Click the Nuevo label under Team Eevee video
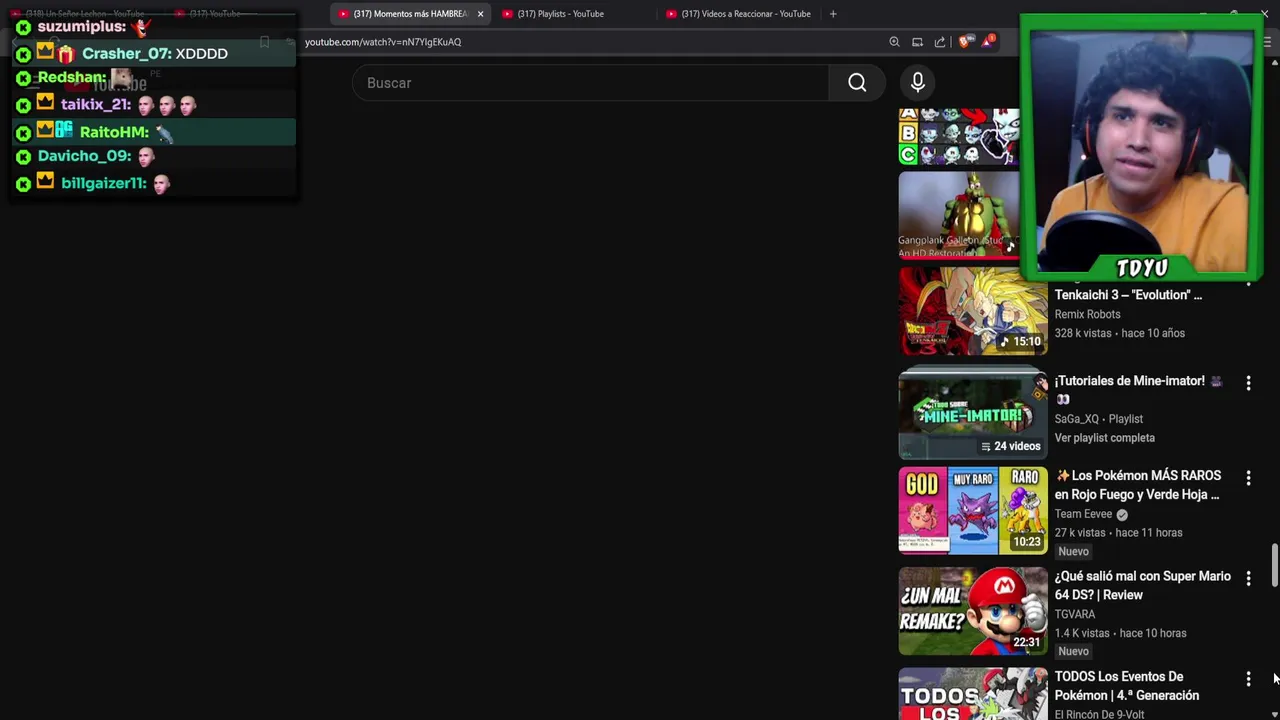The width and height of the screenshot is (1280, 720). click(1073, 551)
